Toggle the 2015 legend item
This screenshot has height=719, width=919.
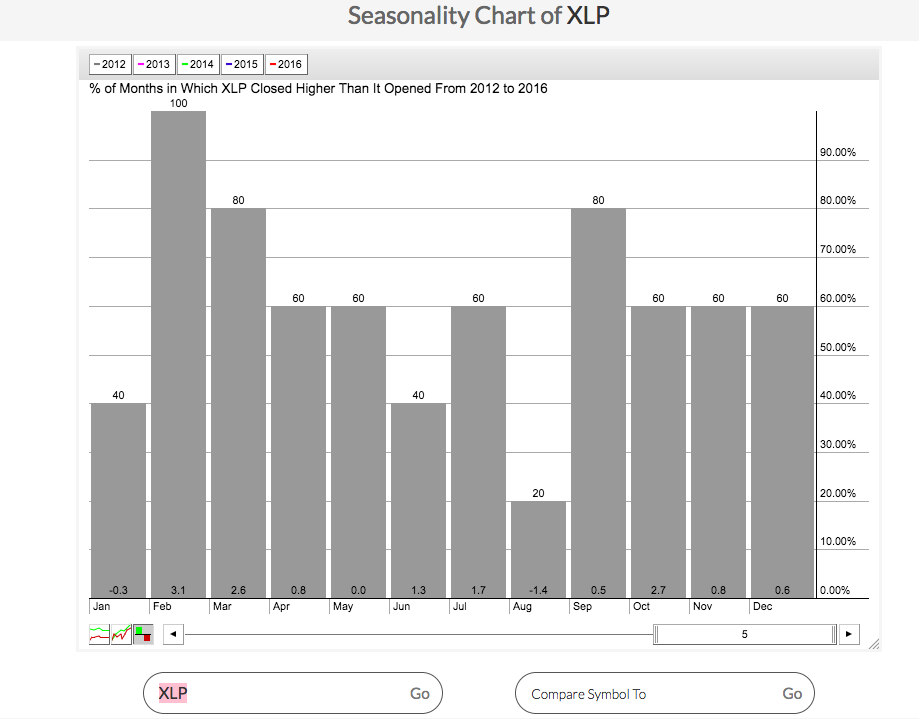pos(242,64)
